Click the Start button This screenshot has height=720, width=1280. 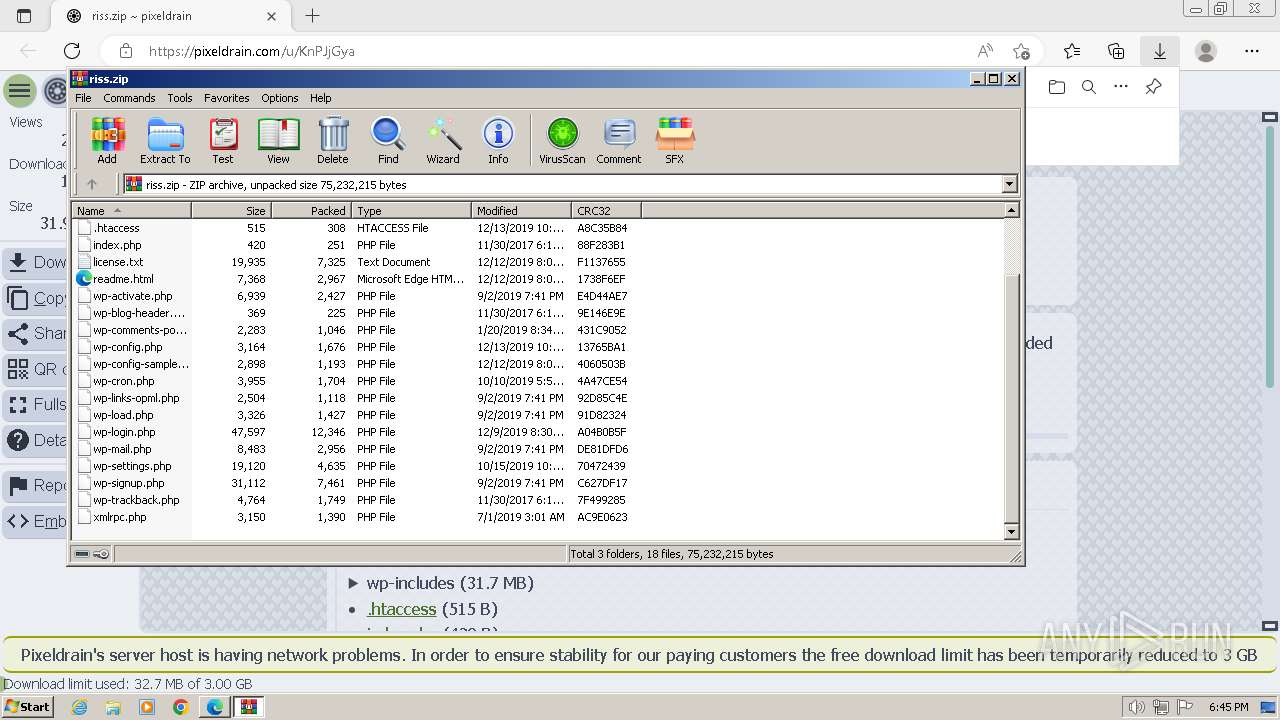pos(28,707)
